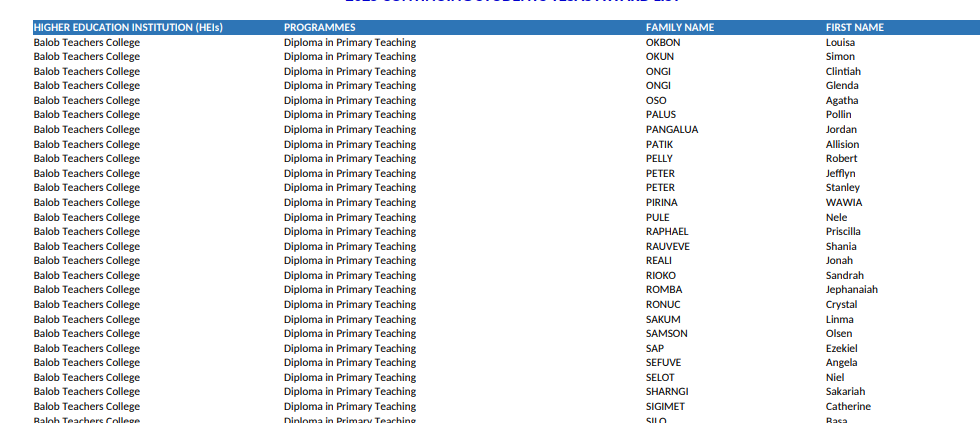Select the first name Louisa
Screen dimensions: 980x423
(841, 42)
